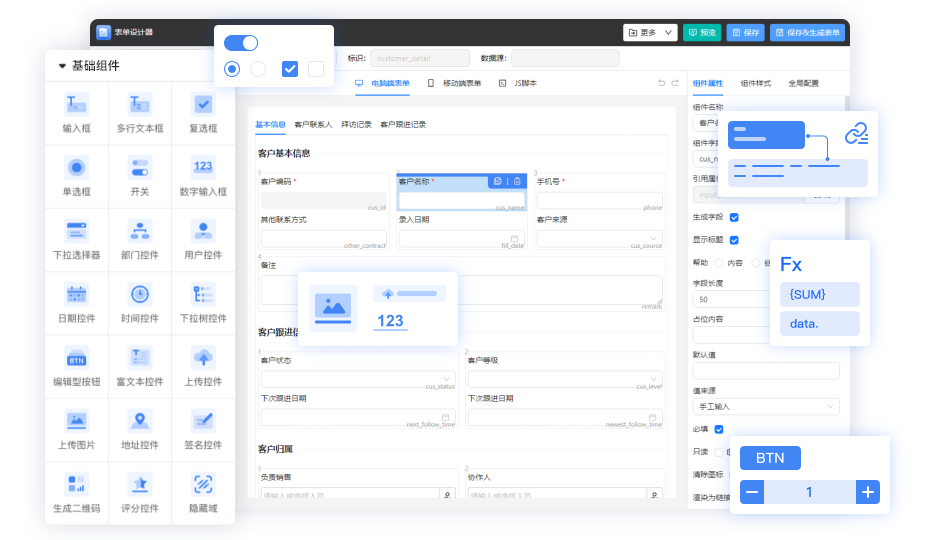Collapse the 基础组件 section
The width and height of the screenshot is (940, 540).
click(62, 66)
